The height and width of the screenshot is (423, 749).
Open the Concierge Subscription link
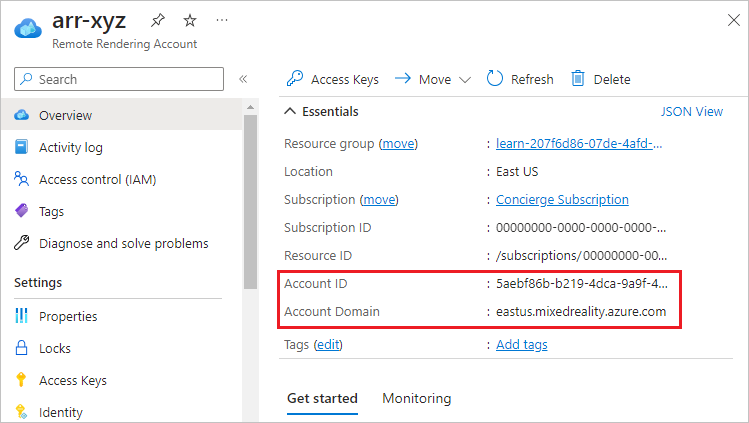[x=562, y=200]
